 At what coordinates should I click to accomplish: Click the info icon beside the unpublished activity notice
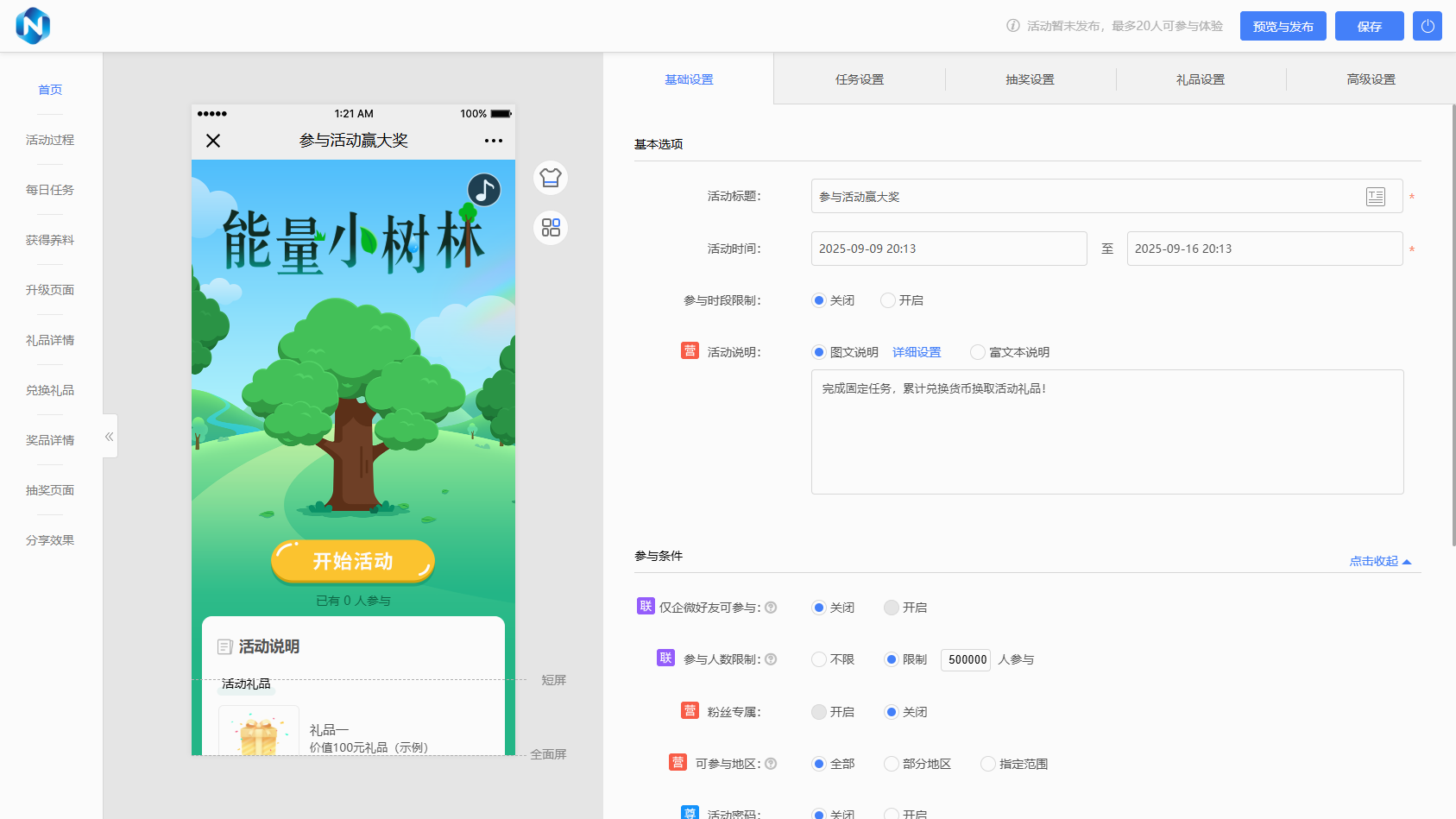tap(1012, 26)
